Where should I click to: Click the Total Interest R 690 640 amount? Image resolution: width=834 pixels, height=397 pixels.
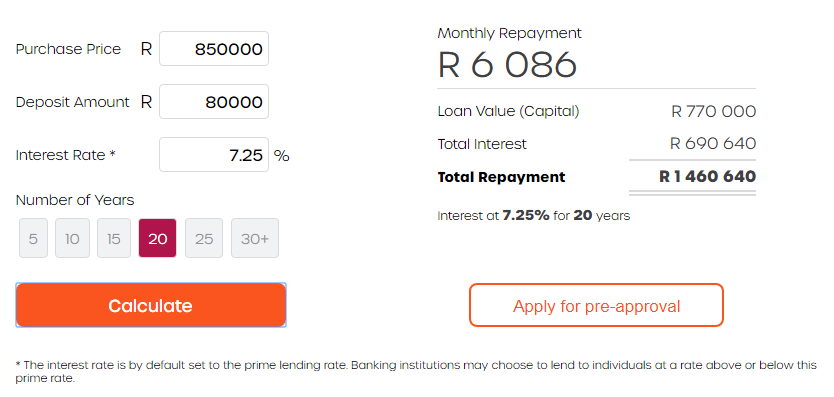point(713,144)
